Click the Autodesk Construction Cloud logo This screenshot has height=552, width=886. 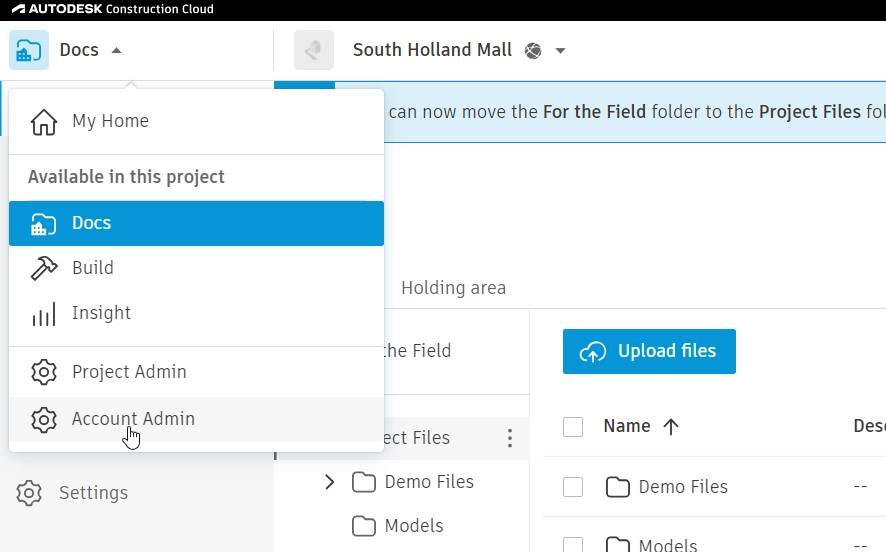pos(112,10)
